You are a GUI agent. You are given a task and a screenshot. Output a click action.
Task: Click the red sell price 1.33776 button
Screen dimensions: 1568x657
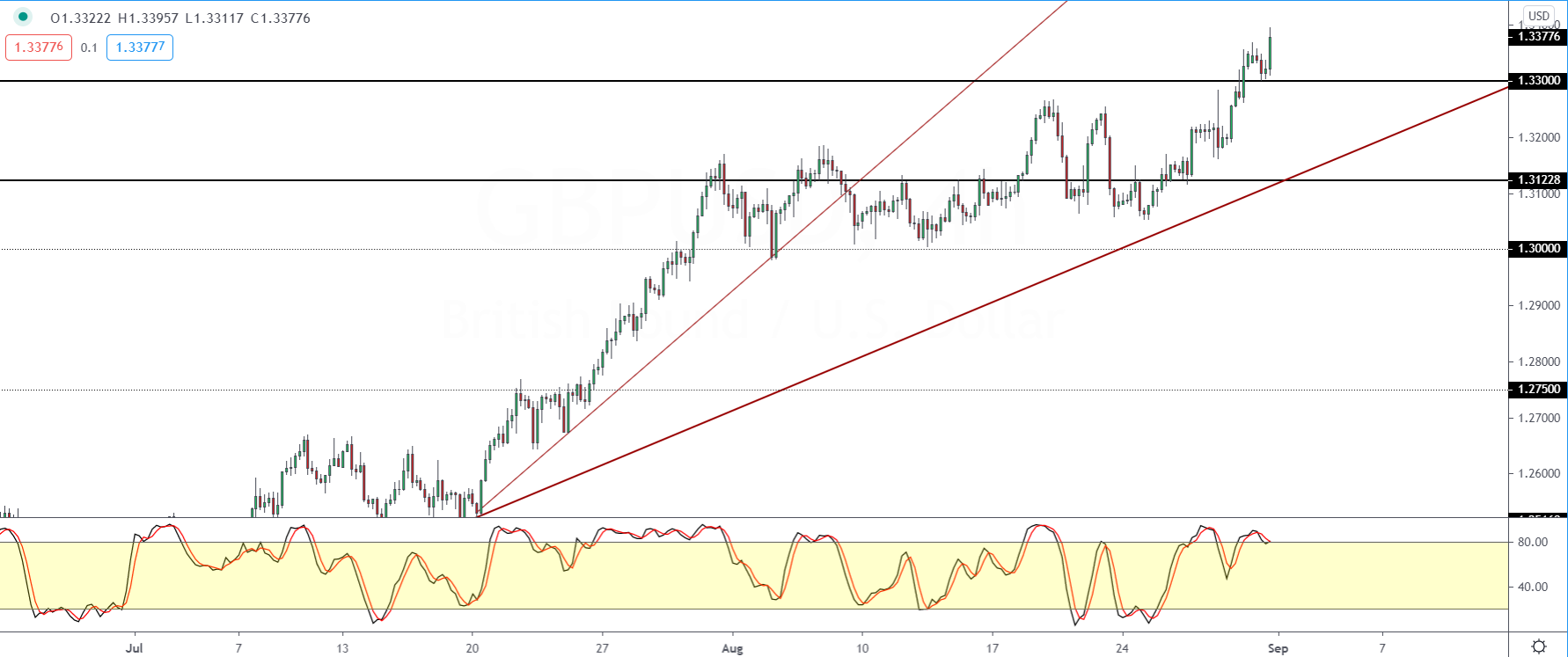39,47
